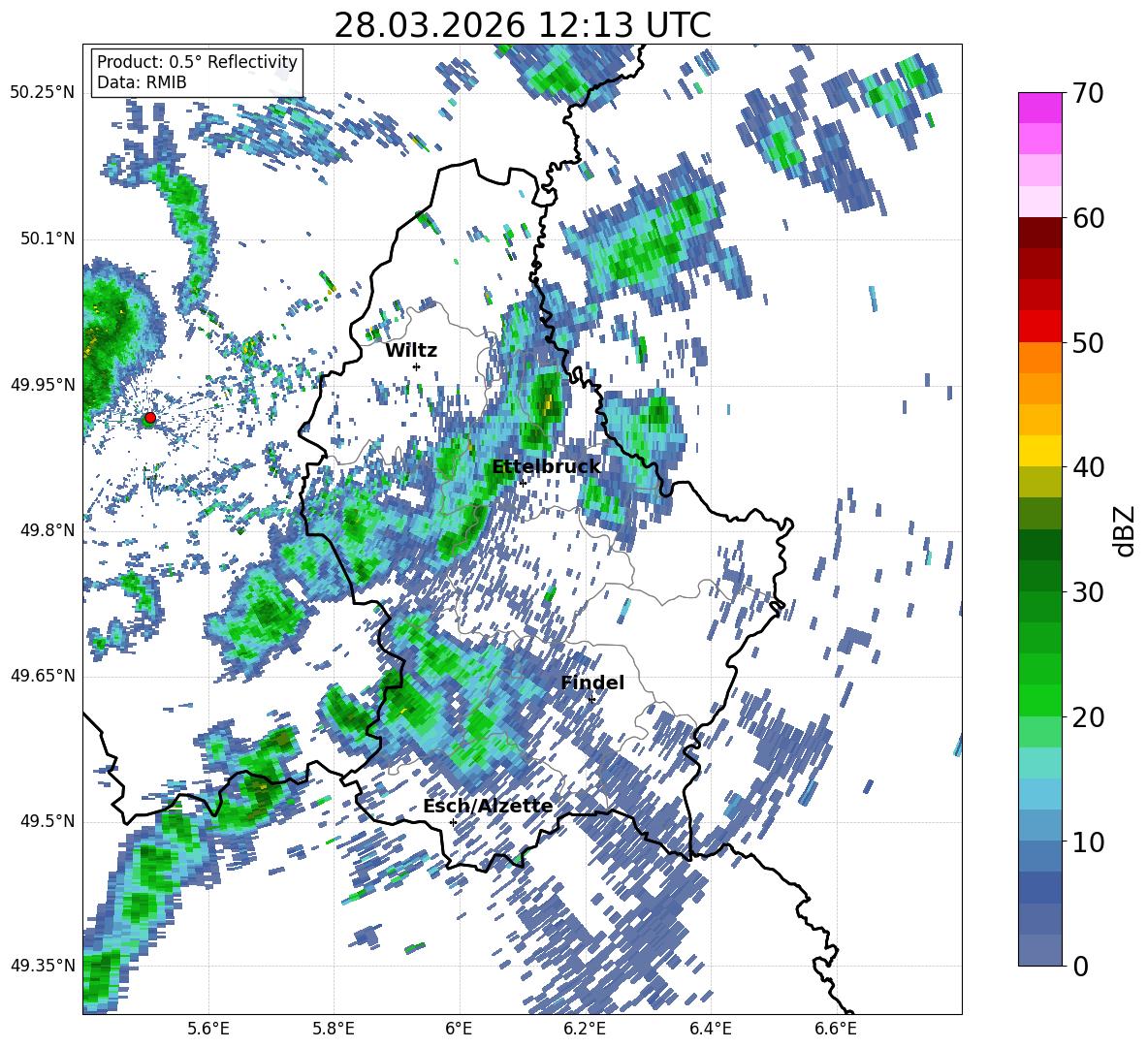Click the 6.4°E longitude label

coord(710,1030)
